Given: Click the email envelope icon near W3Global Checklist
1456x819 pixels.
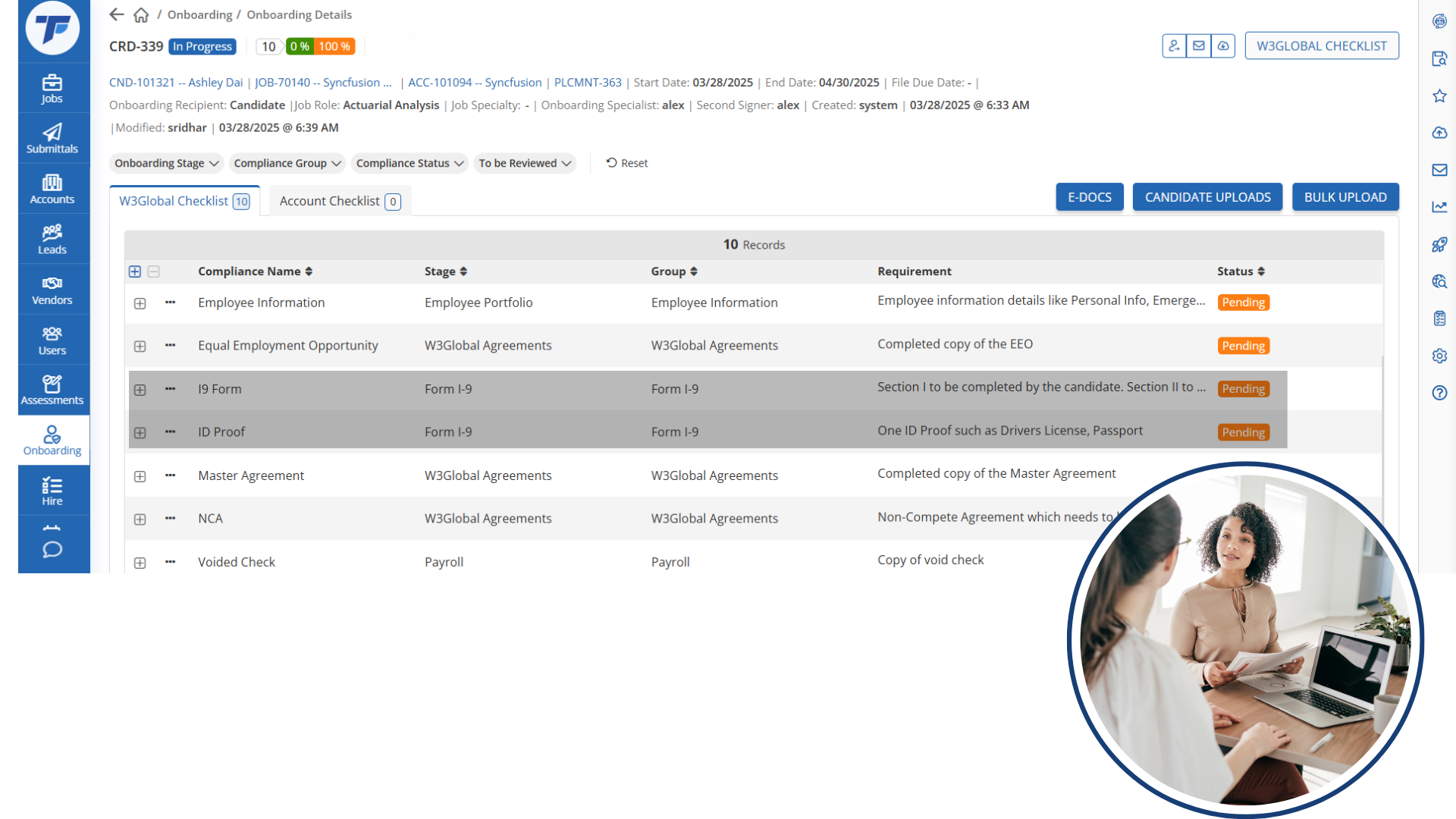Looking at the screenshot, I should pyautogui.click(x=1199, y=45).
